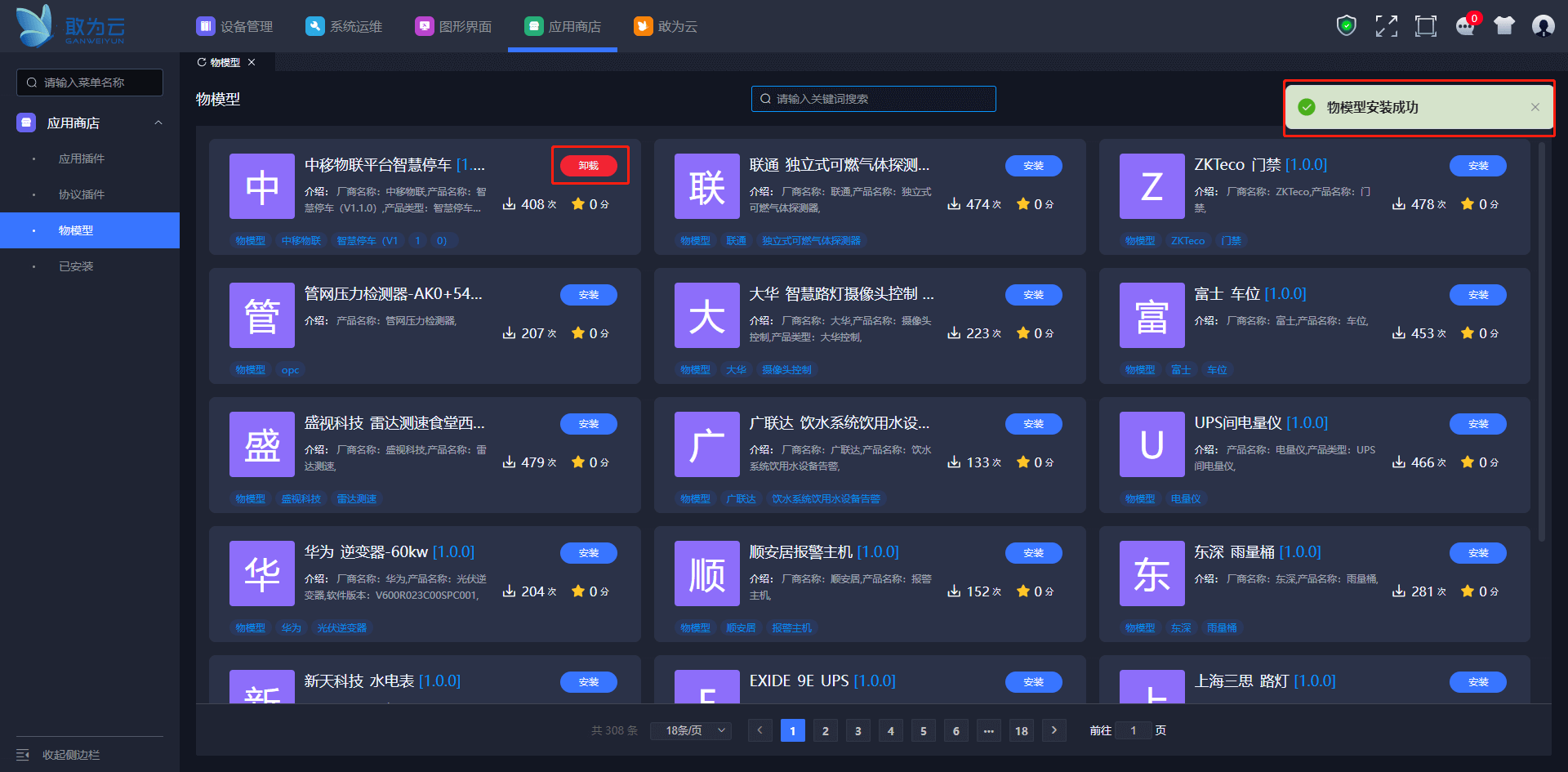1568x772 pixels.
Task: Install 新天科技 水电表 model
Action: tap(589, 682)
